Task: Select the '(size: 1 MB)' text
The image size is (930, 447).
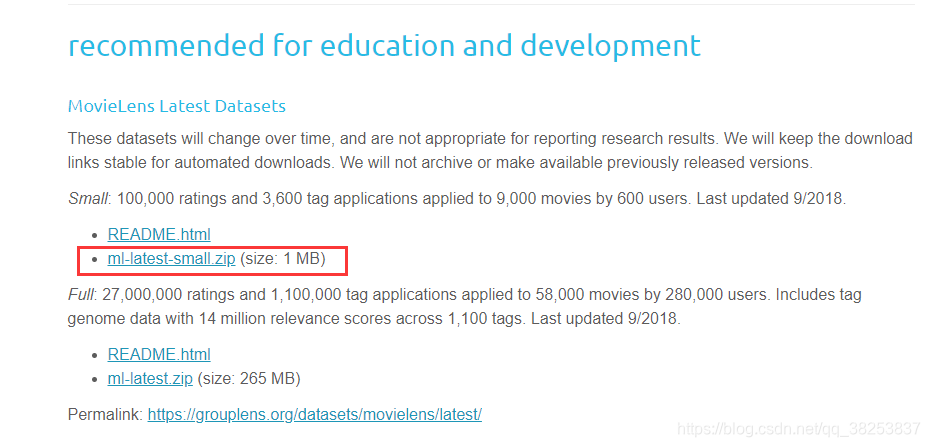Action: click(283, 258)
